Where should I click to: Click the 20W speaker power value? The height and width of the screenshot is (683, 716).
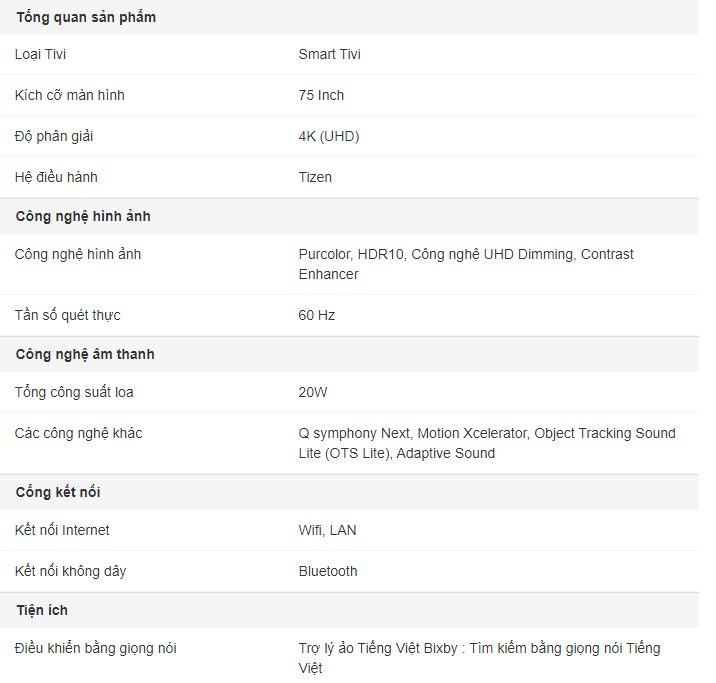click(313, 392)
